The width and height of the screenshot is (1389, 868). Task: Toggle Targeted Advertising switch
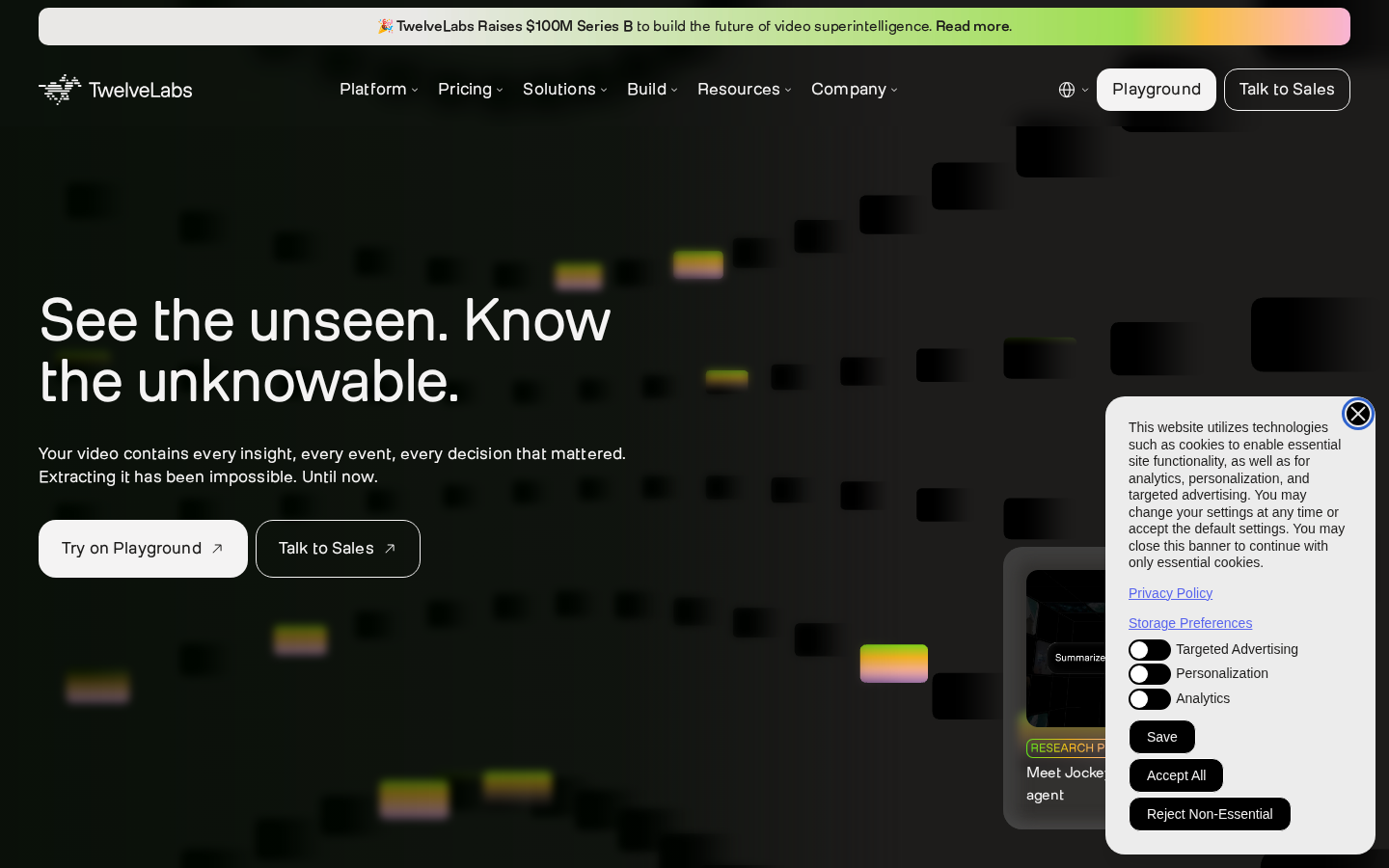point(1150,650)
